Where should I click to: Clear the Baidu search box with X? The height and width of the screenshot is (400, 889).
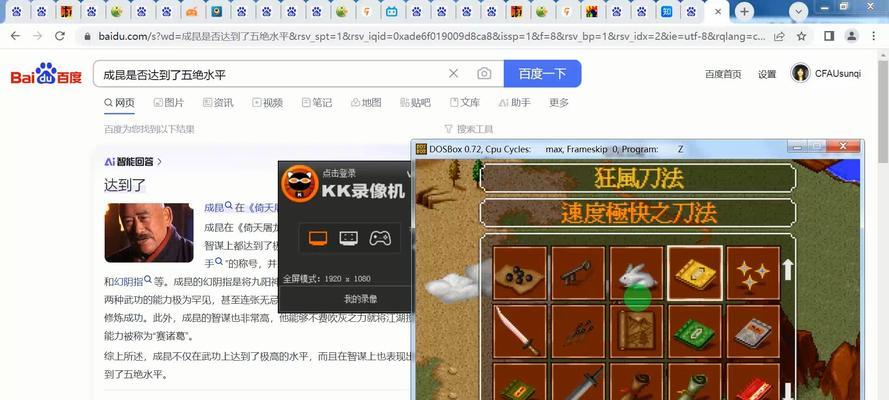tap(454, 74)
